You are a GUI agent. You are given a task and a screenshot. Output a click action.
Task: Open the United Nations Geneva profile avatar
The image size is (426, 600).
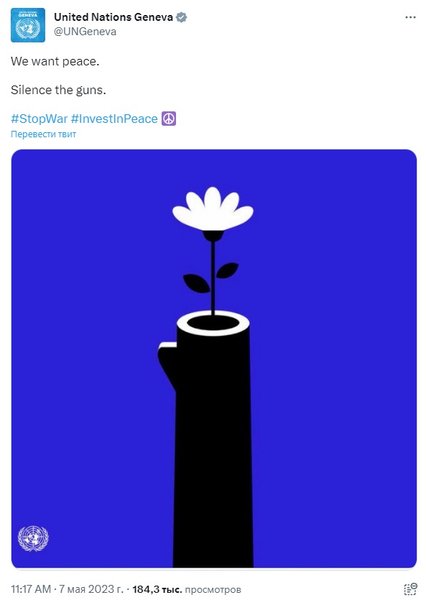pos(28,25)
